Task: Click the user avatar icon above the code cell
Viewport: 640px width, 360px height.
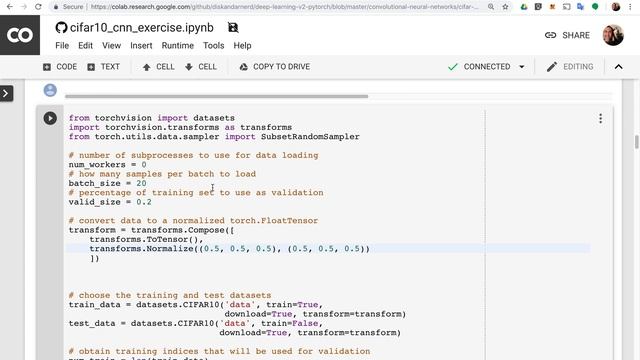Action: [50, 90]
